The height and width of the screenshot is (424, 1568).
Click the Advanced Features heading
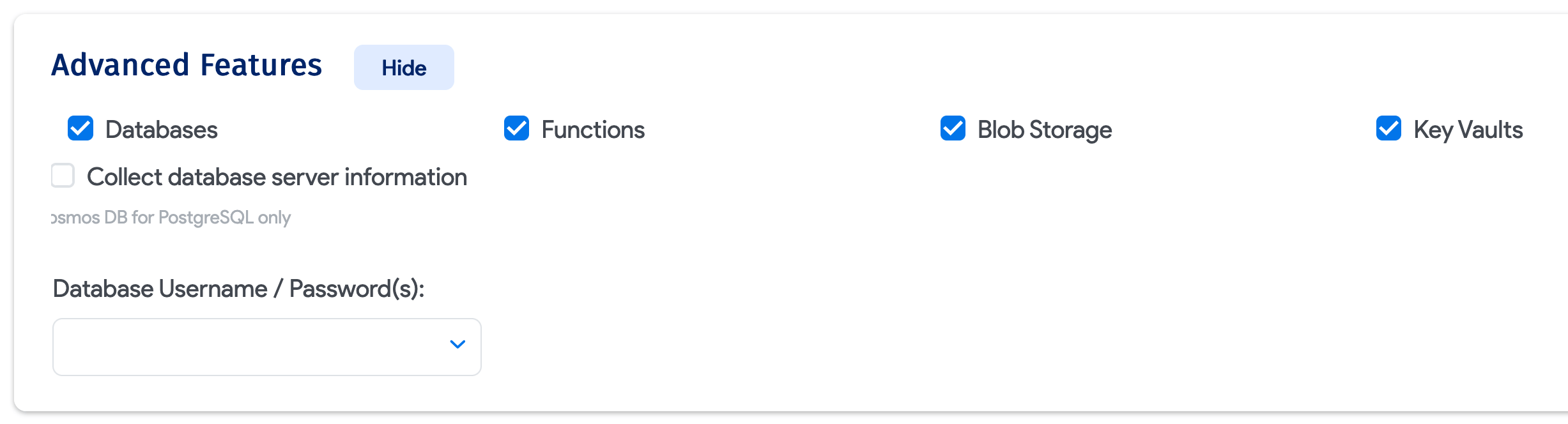(187, 64)
